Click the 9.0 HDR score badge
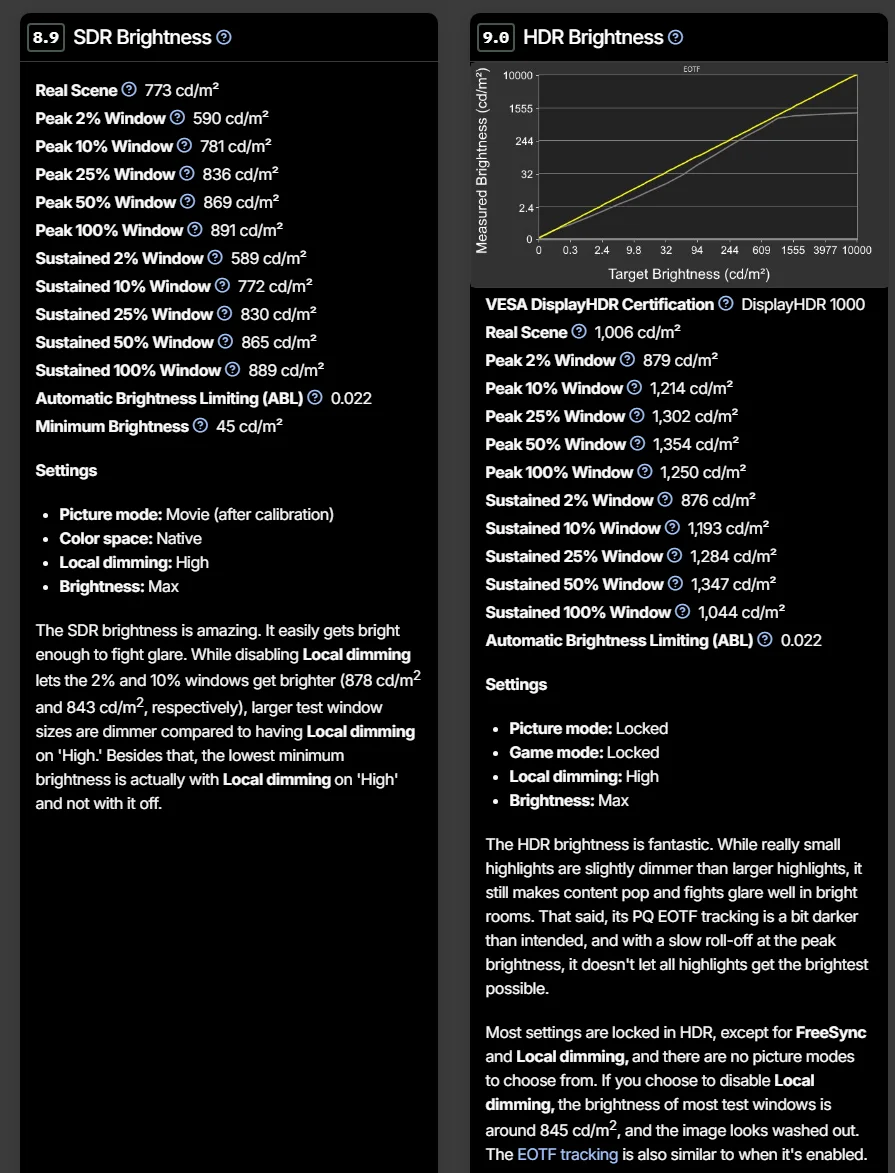This screenshot has width=895, height=1173. 496,38
